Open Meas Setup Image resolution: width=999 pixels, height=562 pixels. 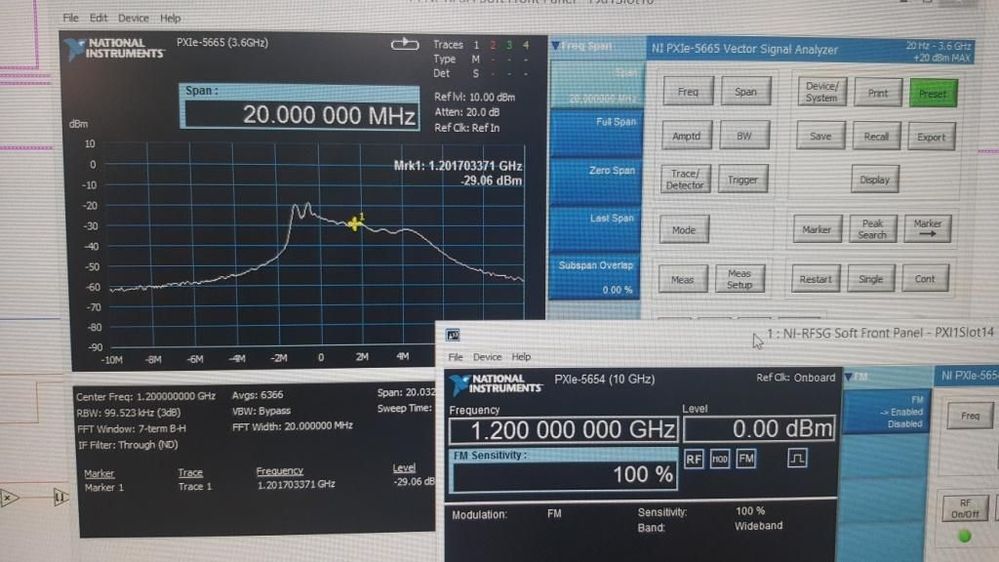pyautogui.click(x=739, y=279)
